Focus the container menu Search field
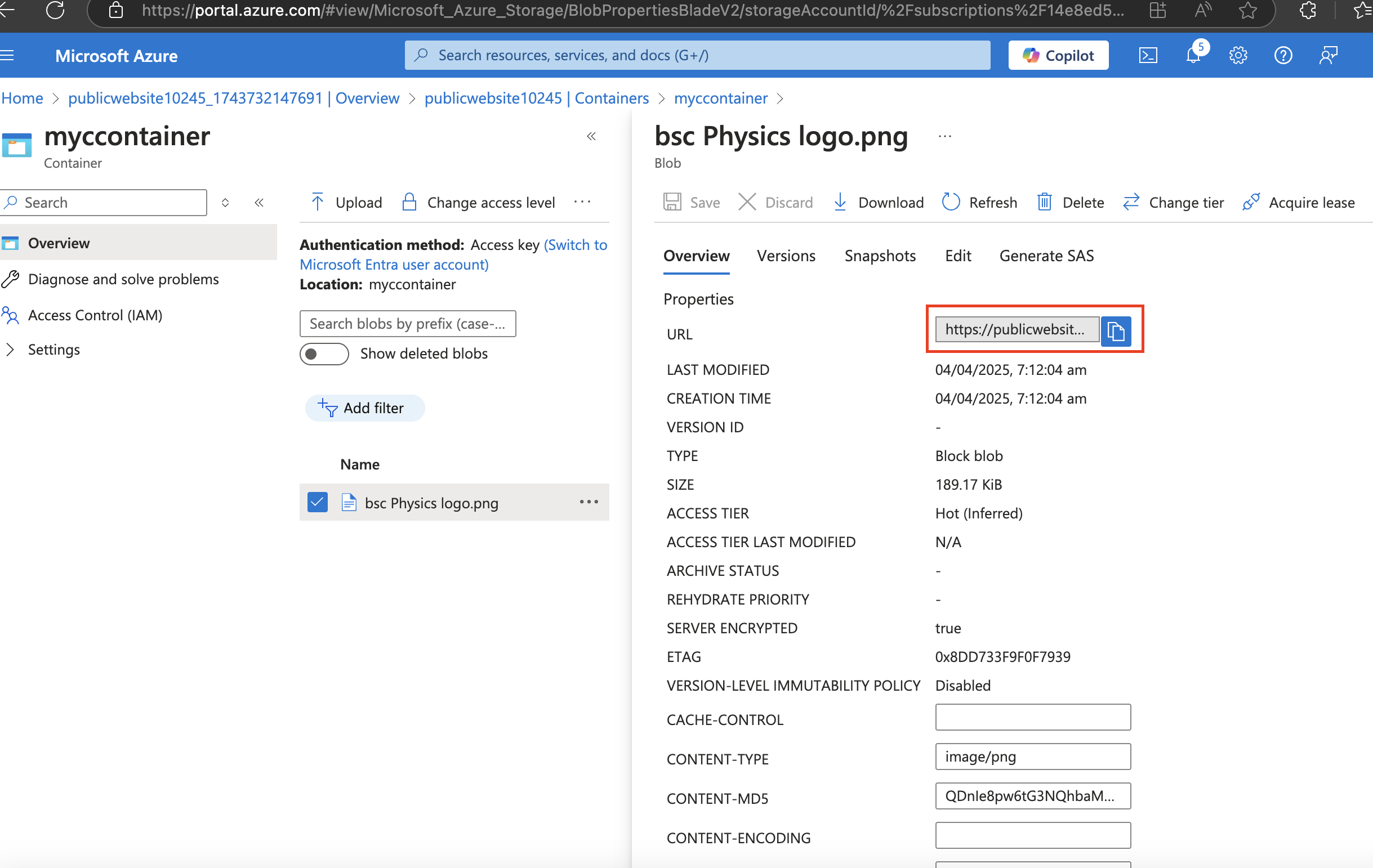 (103, 202)
